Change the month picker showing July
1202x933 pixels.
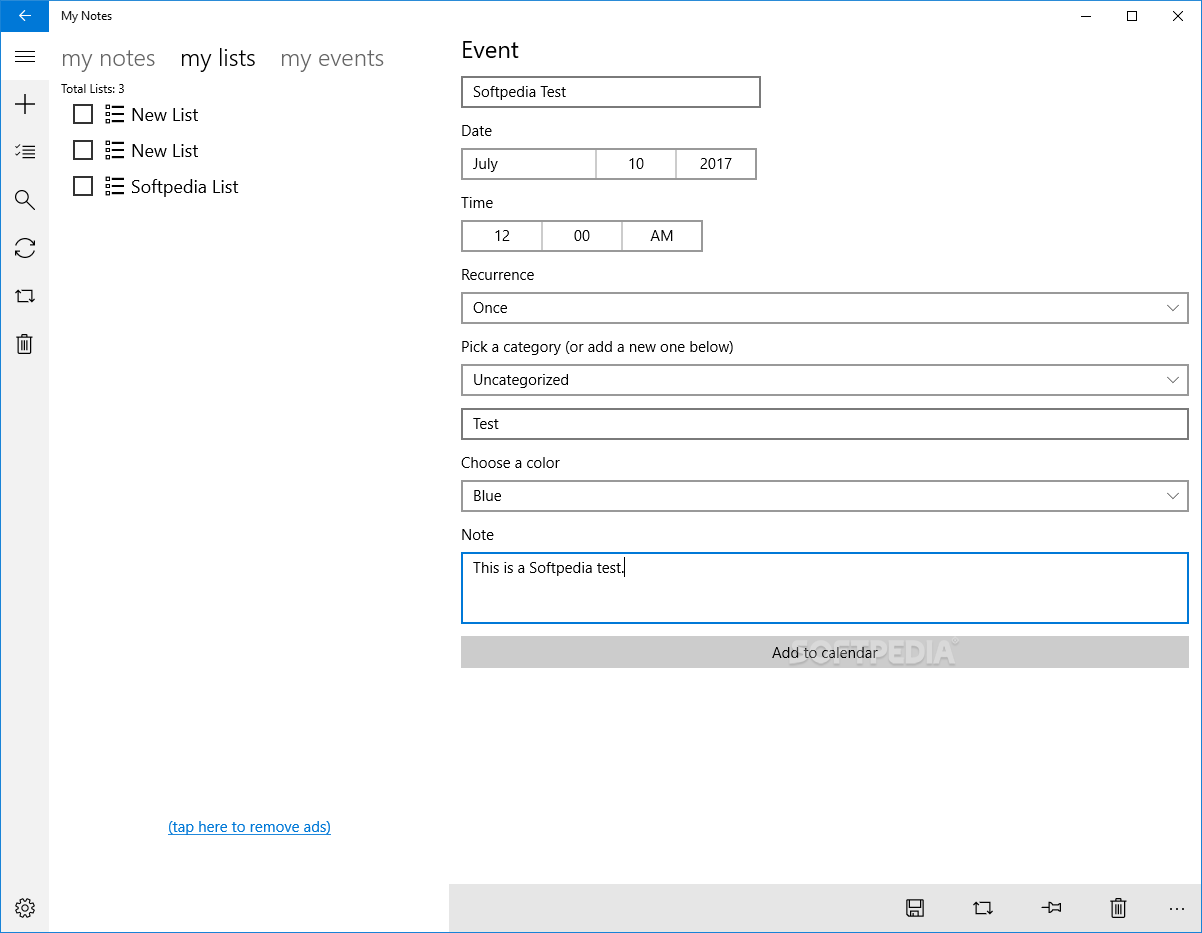pos(529,164)
